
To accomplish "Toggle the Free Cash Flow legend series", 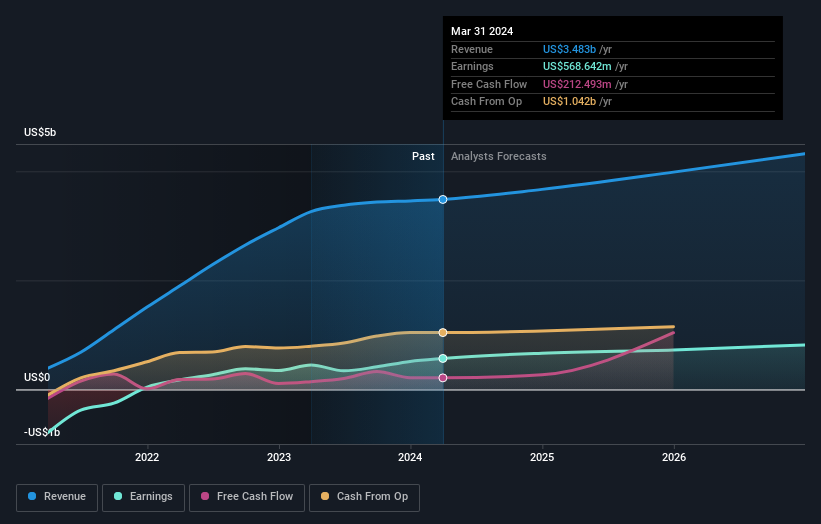I will click(x=247, y=497).
